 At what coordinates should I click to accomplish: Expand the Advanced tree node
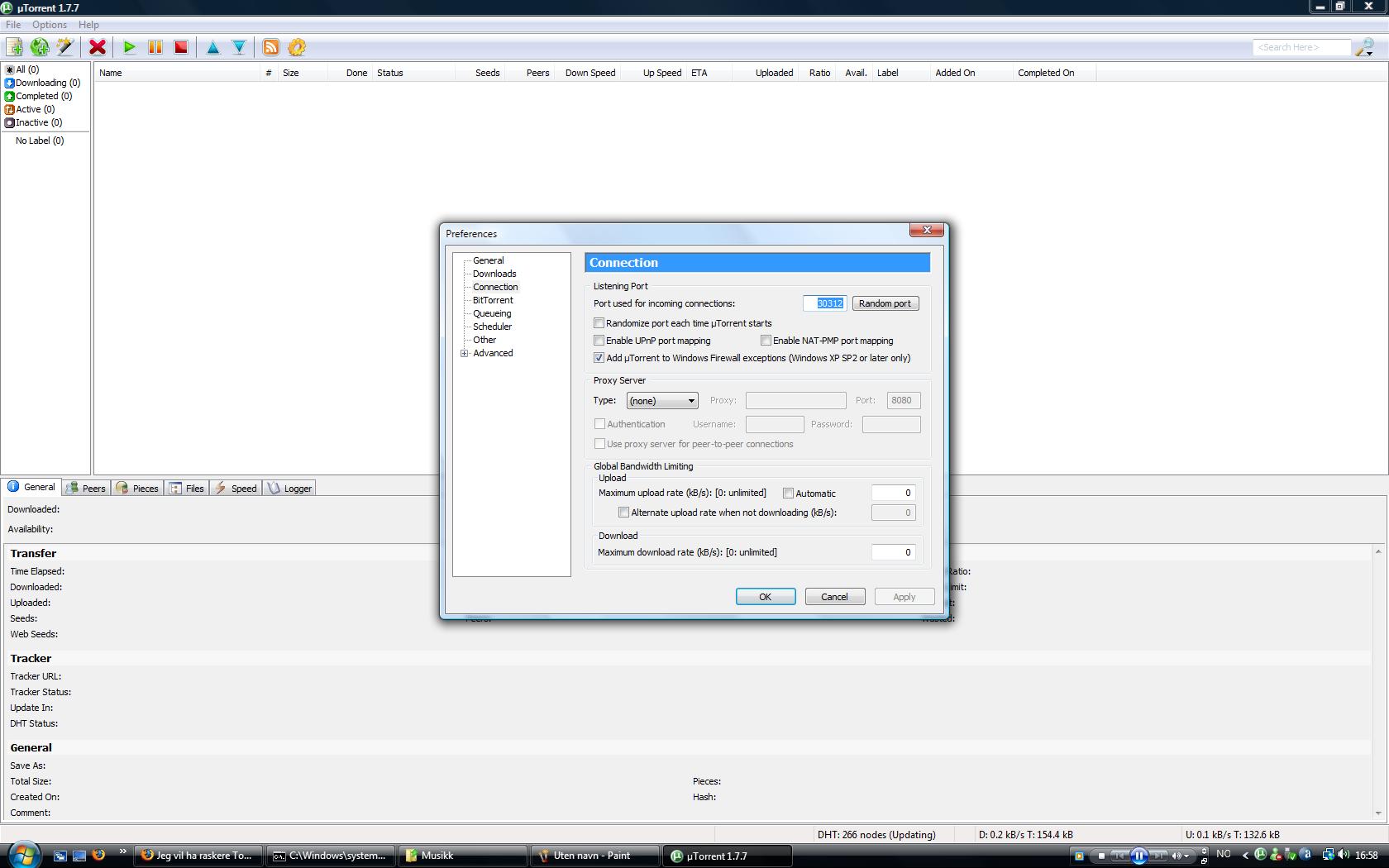point(465,353)
